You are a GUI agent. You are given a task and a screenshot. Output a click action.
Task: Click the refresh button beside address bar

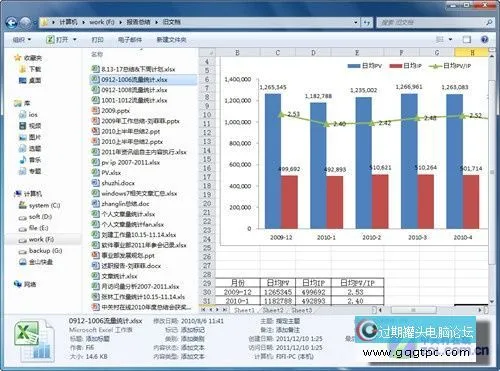click(x=367, y=22)
